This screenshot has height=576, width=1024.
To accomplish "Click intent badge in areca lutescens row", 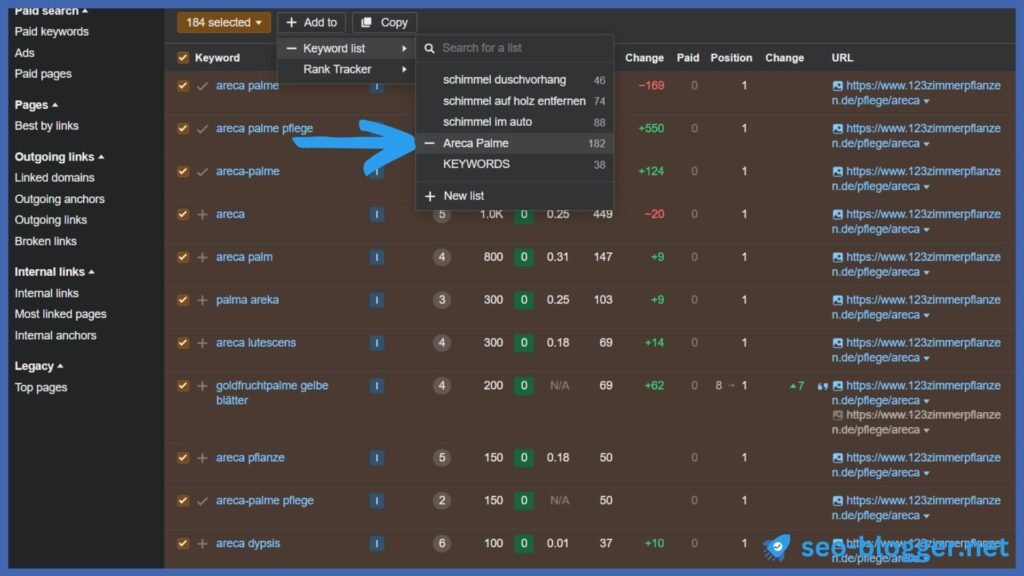I will click(377, 343).
